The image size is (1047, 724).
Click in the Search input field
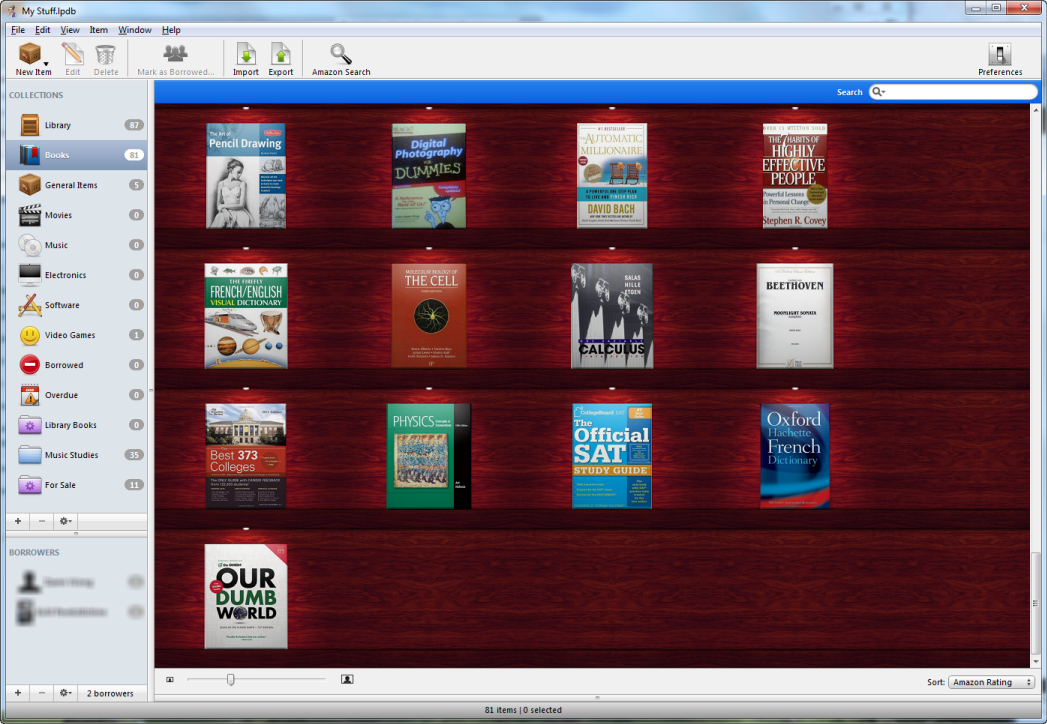point(954,92)
